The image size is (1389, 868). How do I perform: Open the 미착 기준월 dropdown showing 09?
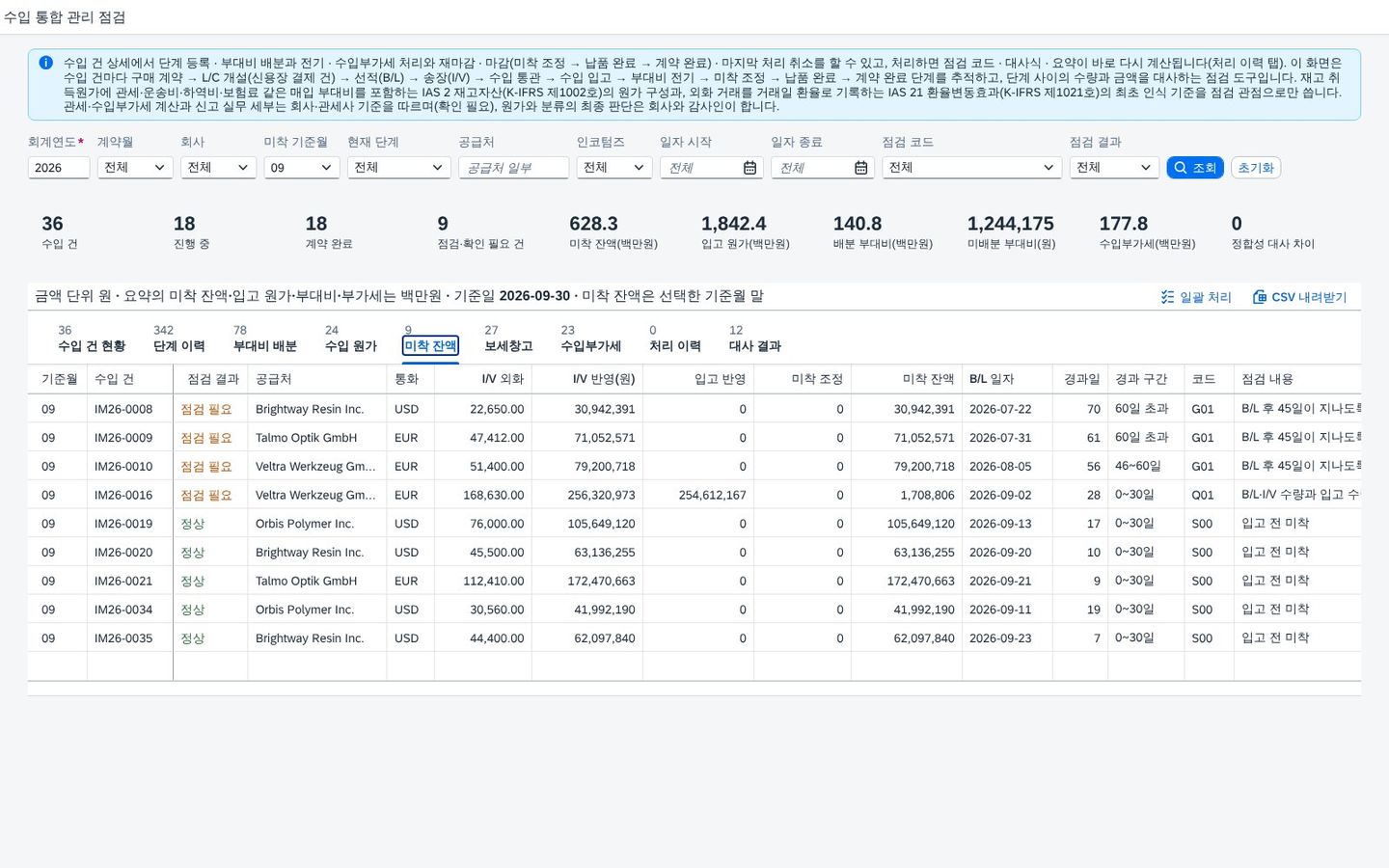pos(302,168)
